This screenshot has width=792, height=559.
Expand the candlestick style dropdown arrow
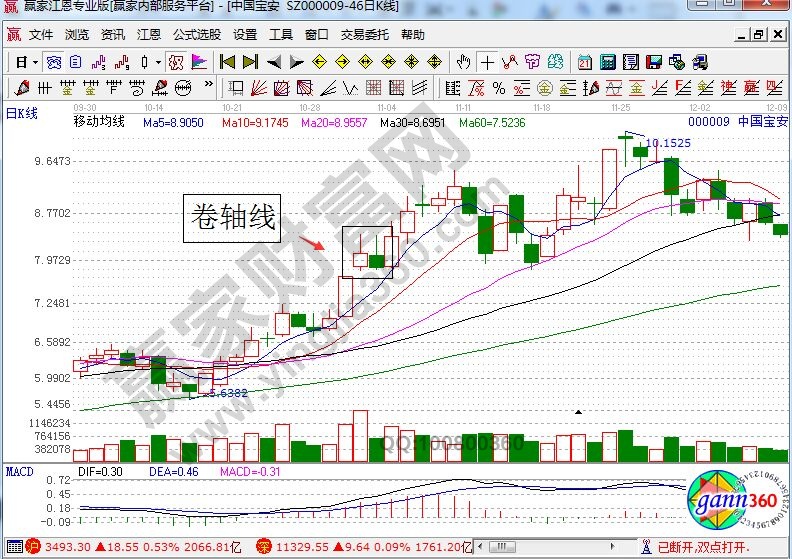(158, 62)
